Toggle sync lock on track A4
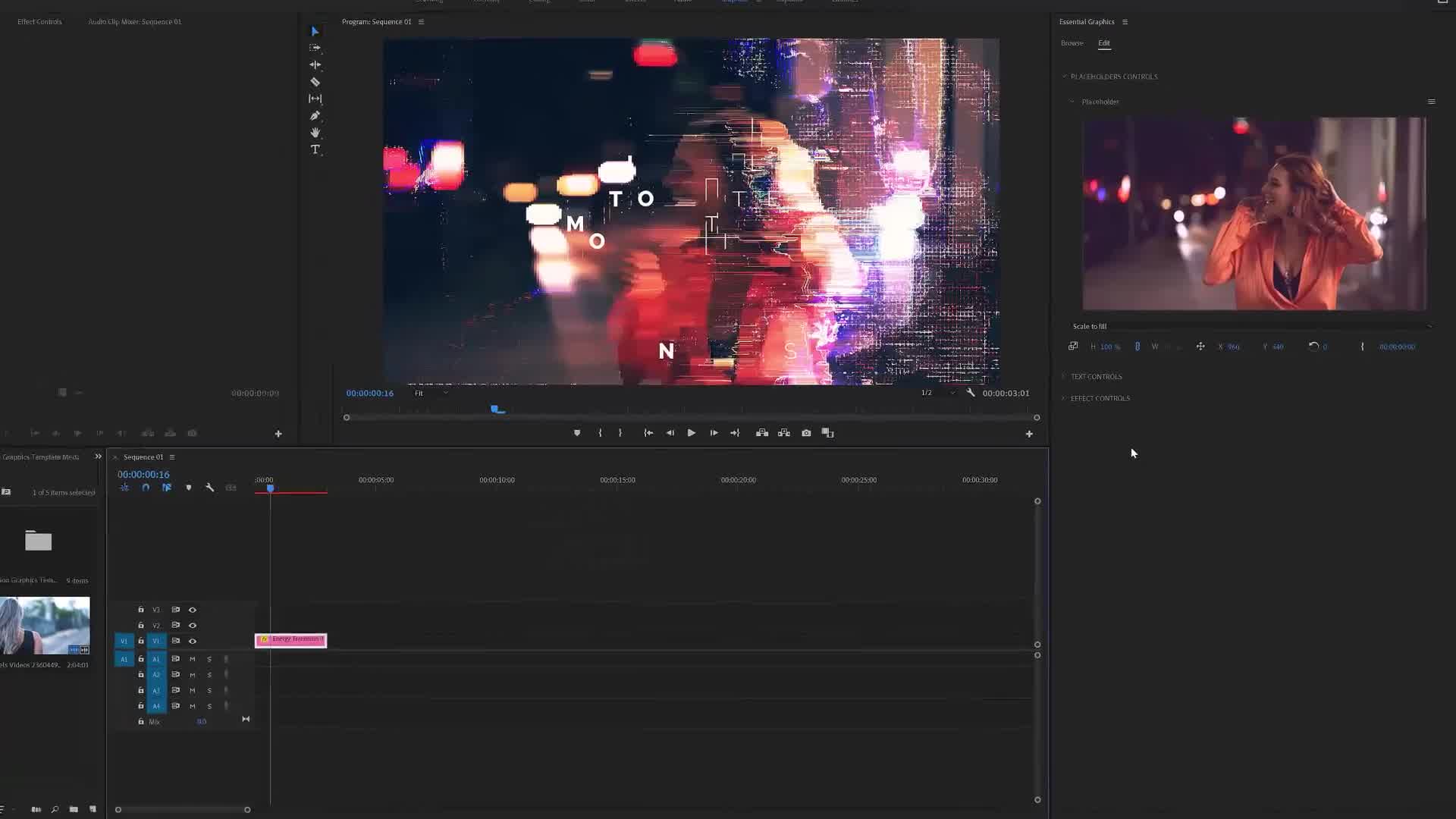 pyautogui.click(x=175, y=706)
